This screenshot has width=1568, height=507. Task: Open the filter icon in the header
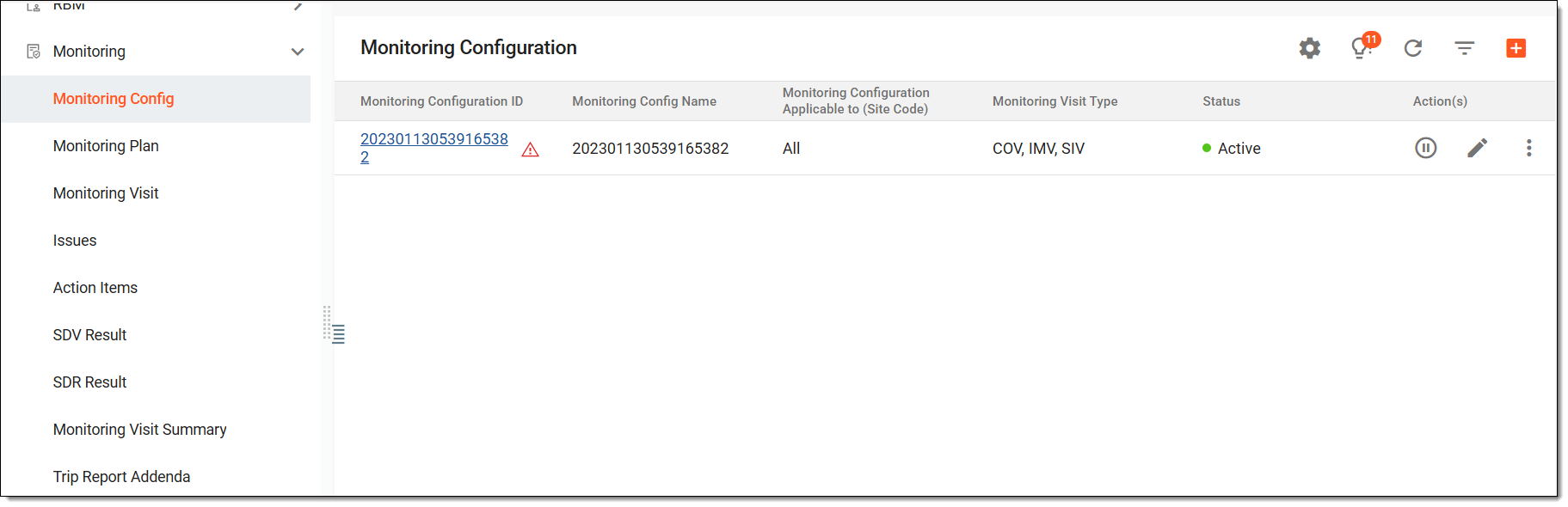1465,48
